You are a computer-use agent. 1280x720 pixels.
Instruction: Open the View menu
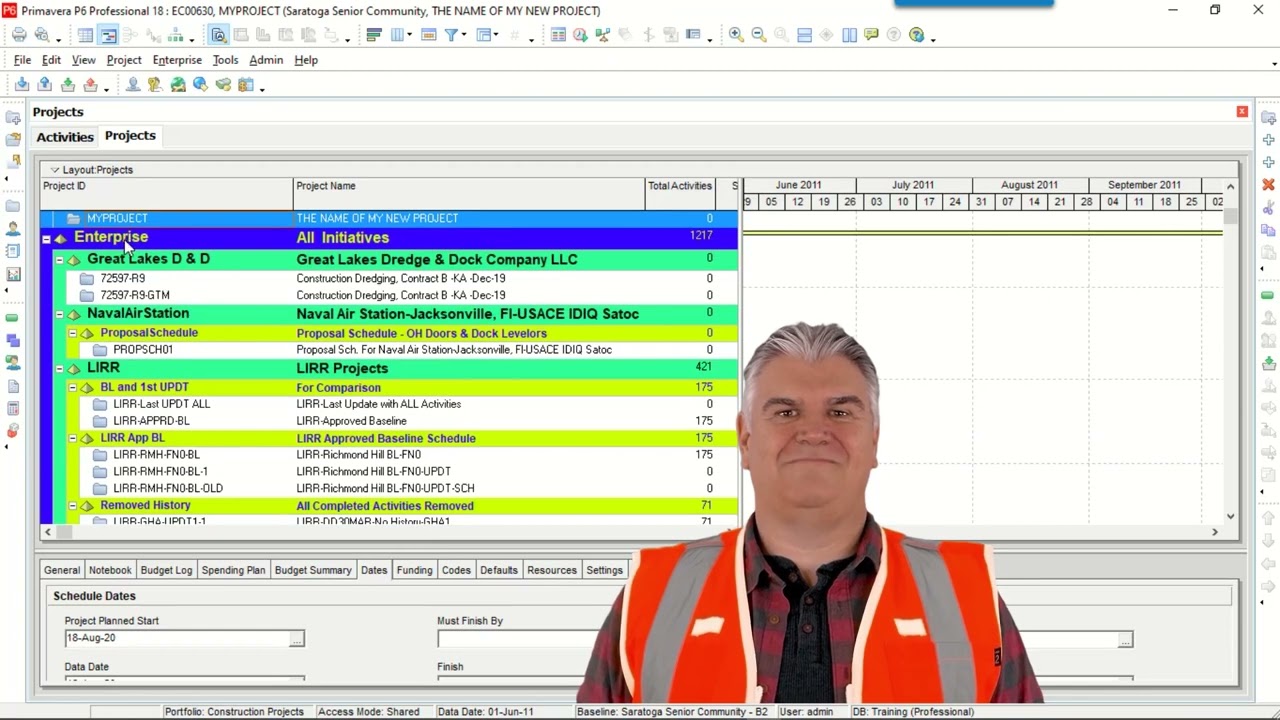coord(83,60)
